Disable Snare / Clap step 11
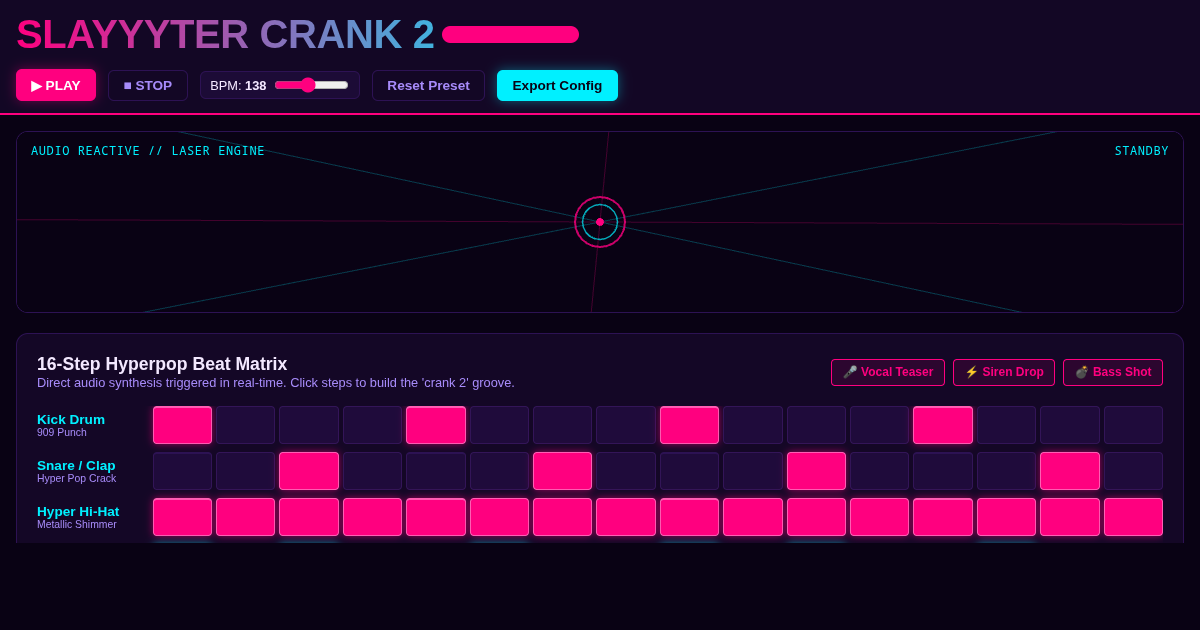 816,471
